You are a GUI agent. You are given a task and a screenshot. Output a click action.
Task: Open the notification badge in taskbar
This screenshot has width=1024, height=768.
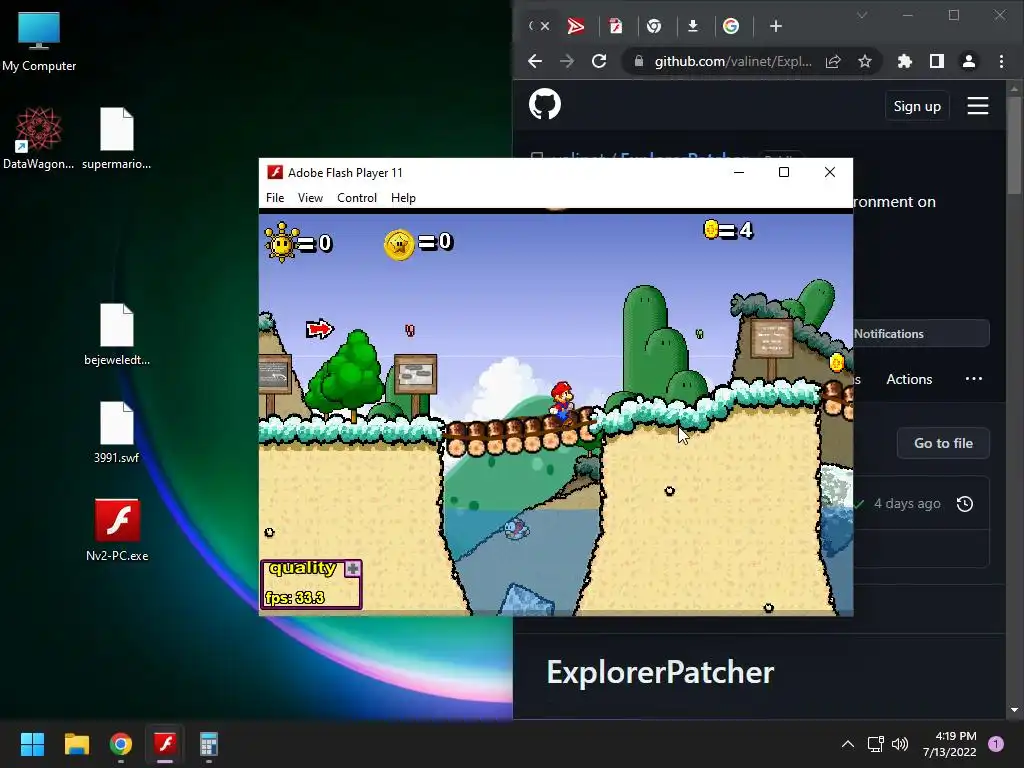pos(996,744)
